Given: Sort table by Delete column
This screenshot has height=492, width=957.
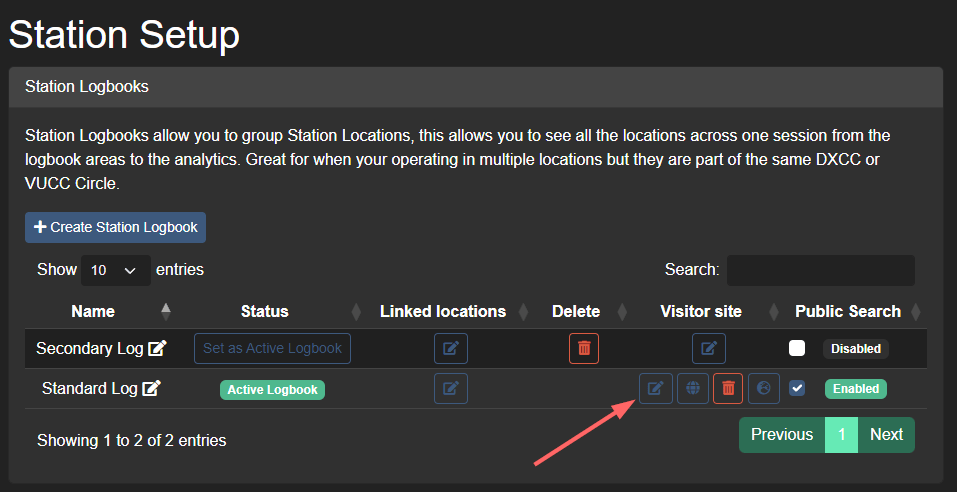Looking at the screenshot, I should pos(576,311).
